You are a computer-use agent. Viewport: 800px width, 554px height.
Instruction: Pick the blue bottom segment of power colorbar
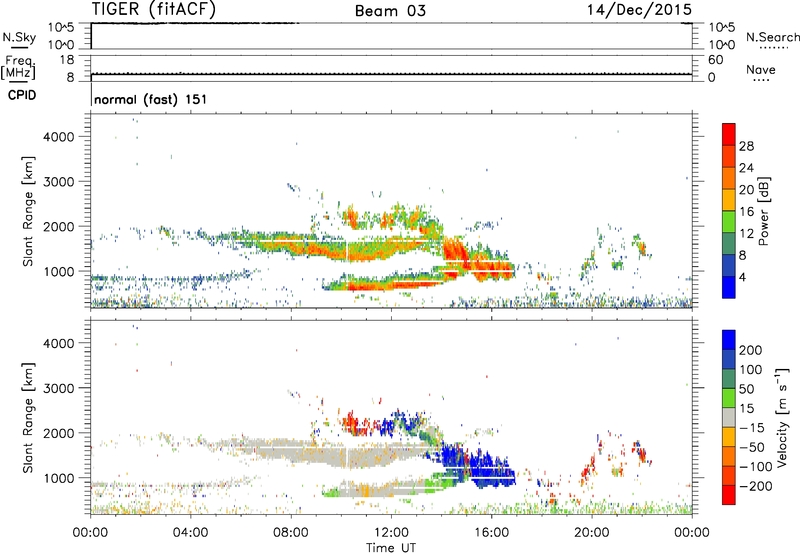[729, 287]
